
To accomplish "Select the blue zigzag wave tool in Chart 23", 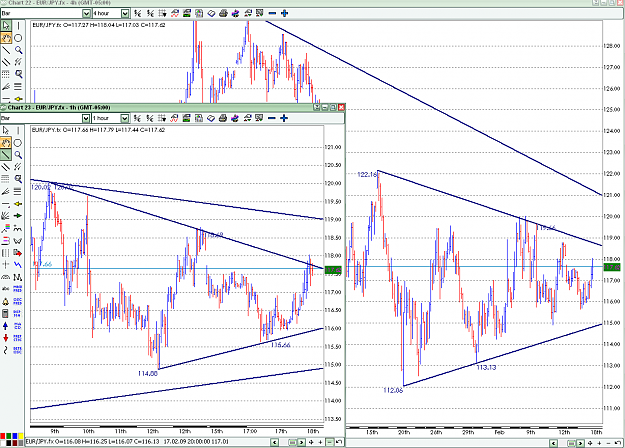I will tap(18, 265).
